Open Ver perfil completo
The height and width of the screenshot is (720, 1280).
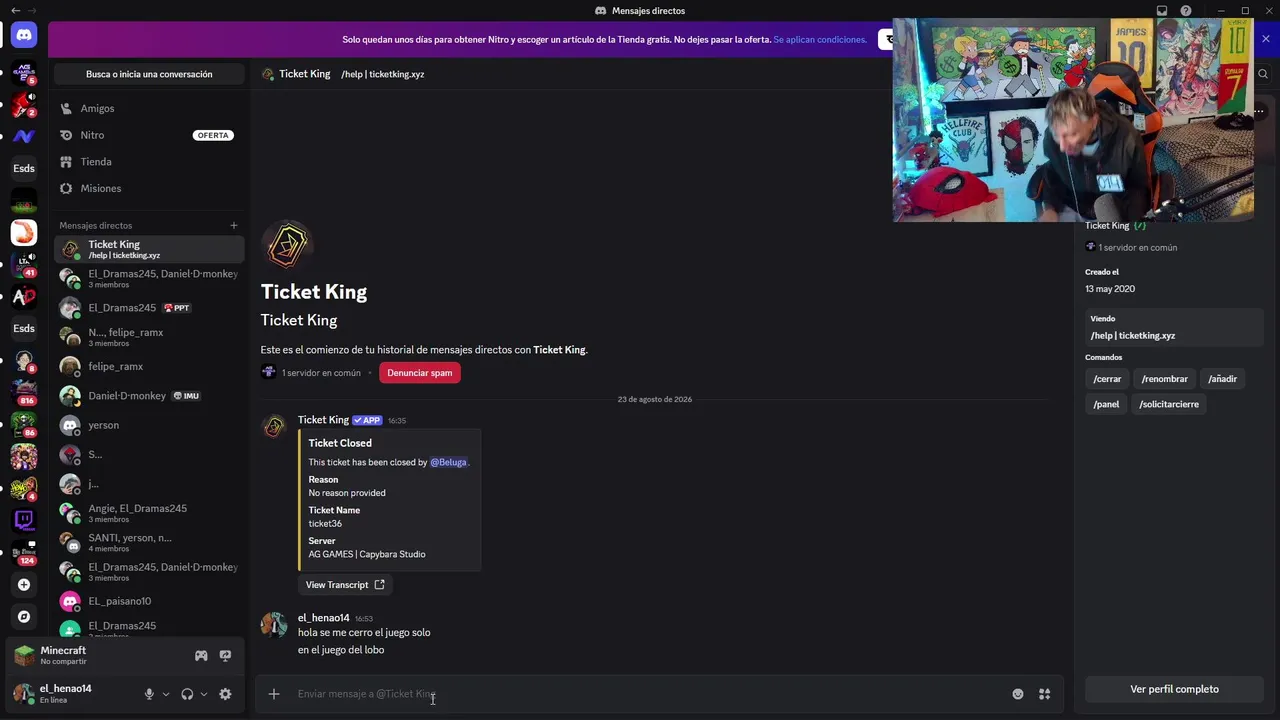point(1174,689)
